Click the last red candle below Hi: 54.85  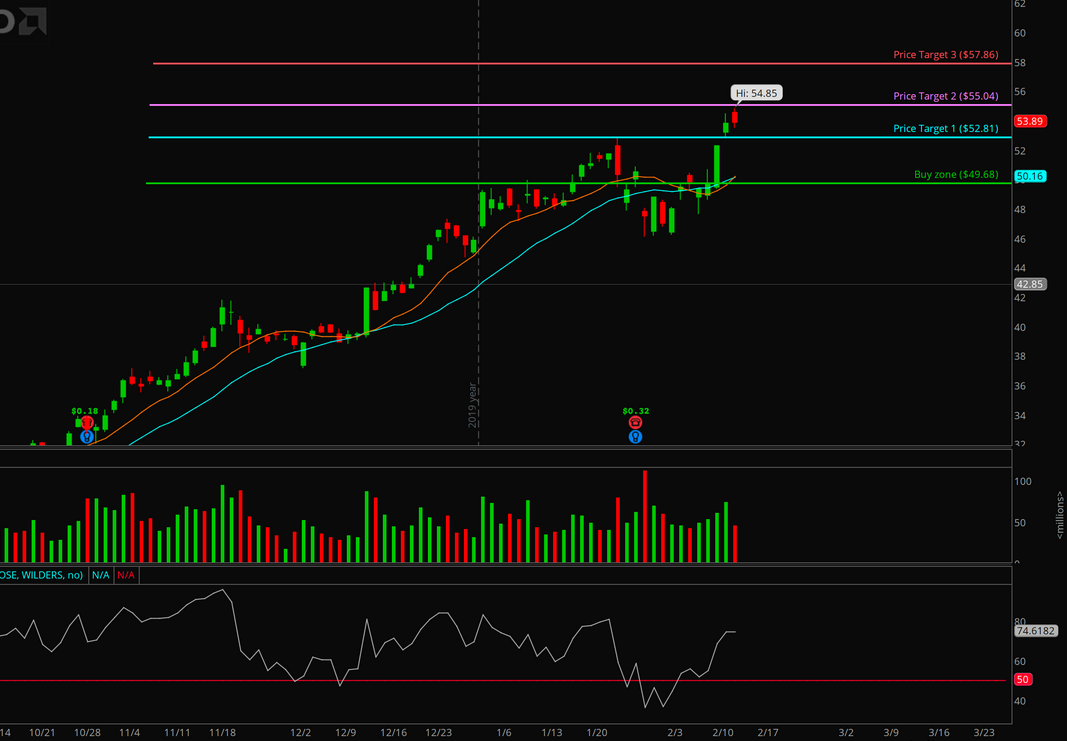click(x=735, y=118)
